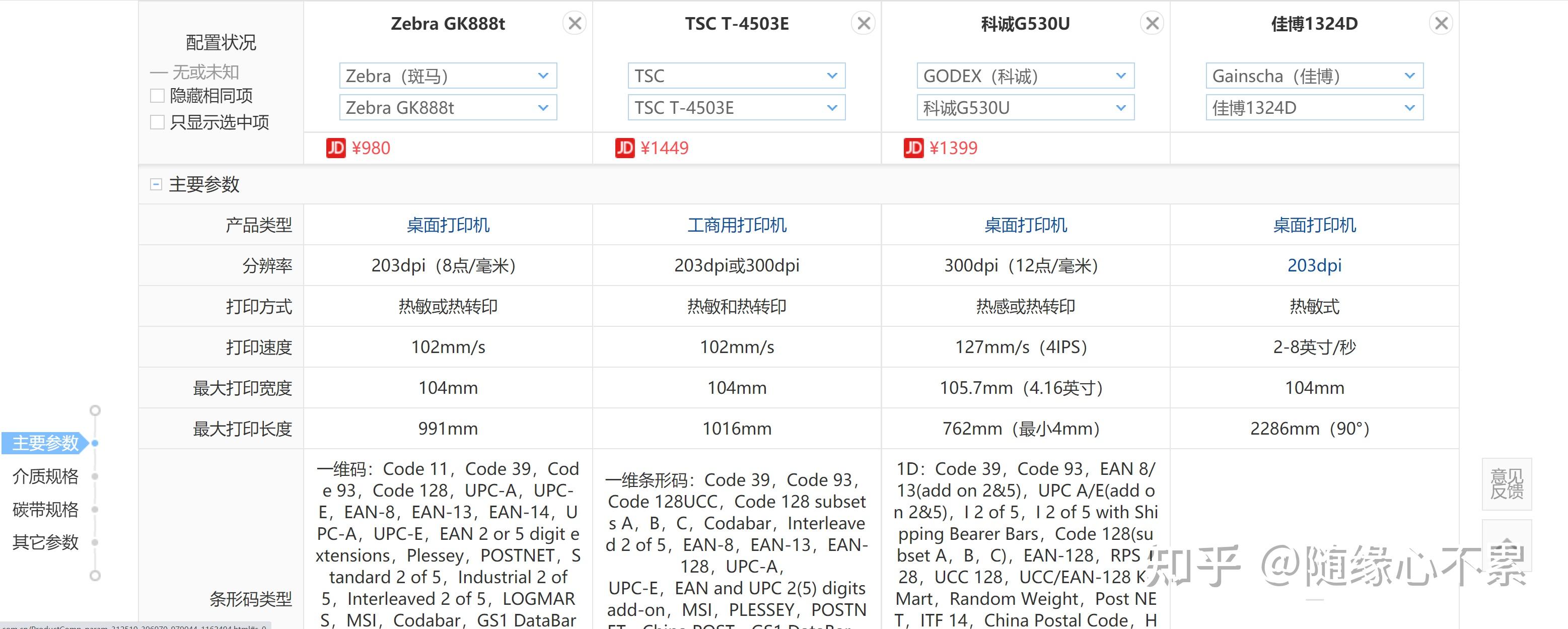Remove Zebra GK888t from the comparison

(574, 23)
